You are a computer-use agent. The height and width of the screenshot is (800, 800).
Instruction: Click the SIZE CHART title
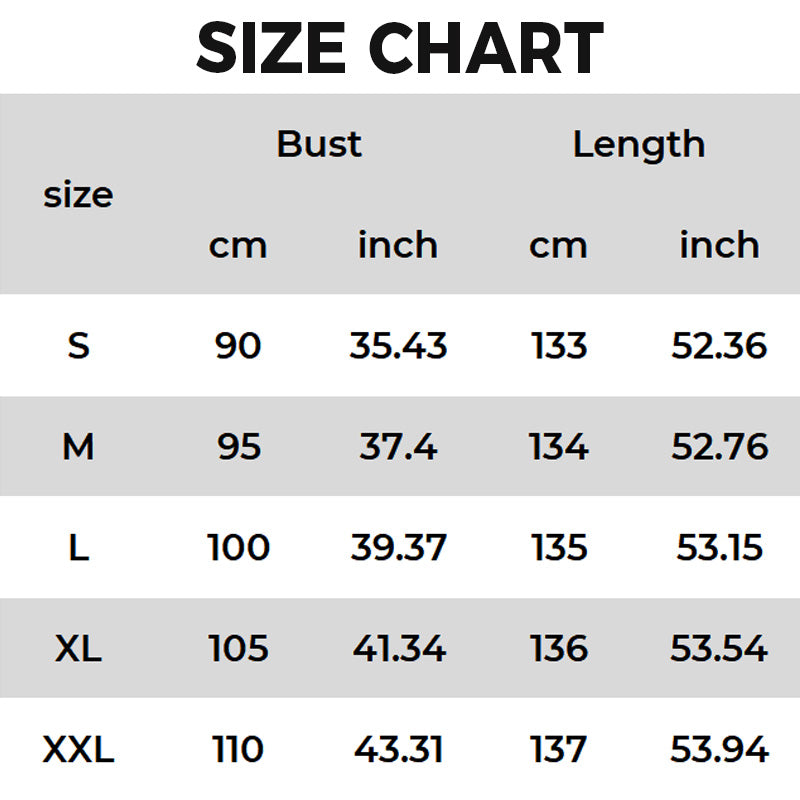(400, 48)
